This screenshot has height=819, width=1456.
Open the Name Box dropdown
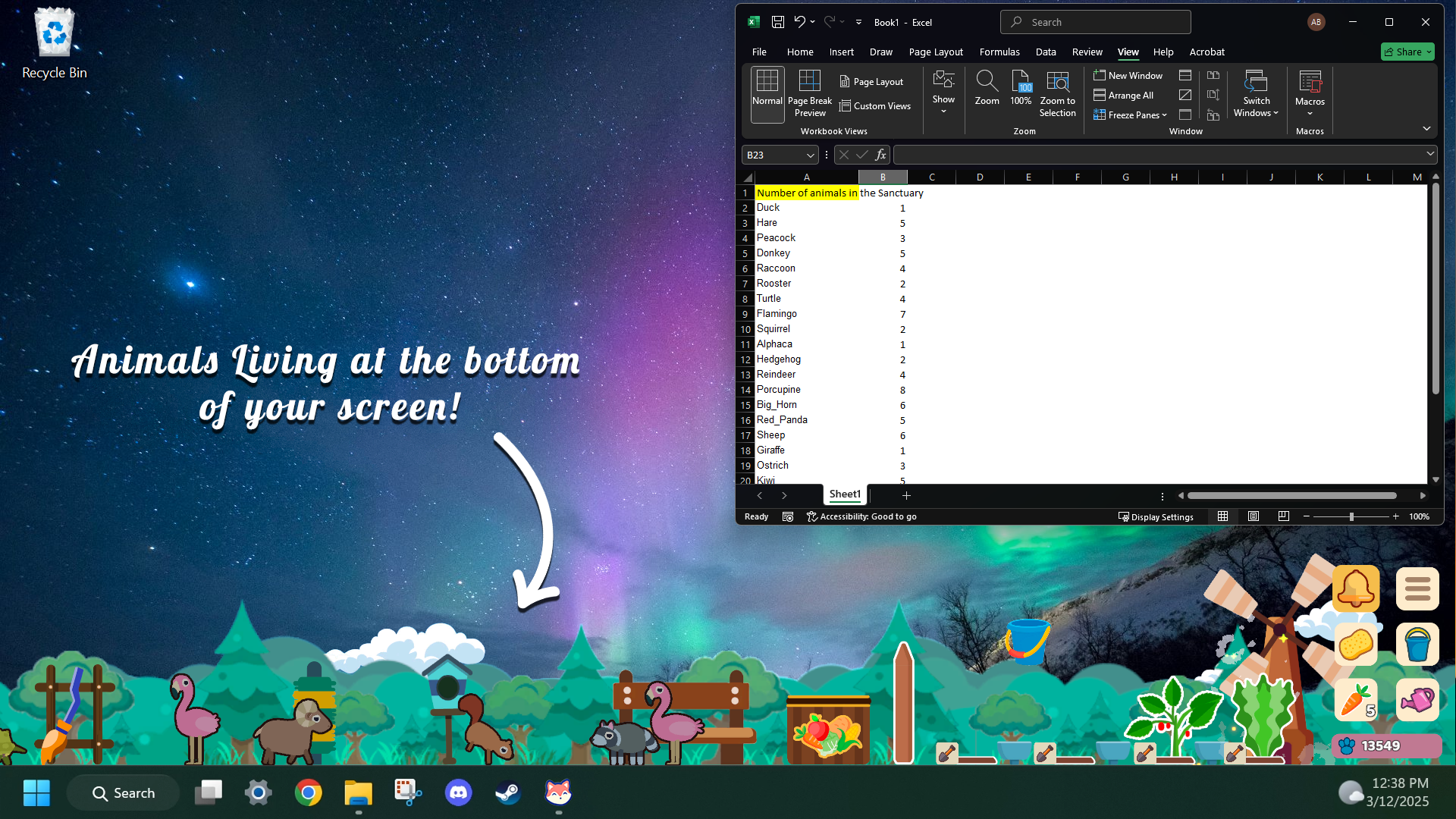pos(810,155)
